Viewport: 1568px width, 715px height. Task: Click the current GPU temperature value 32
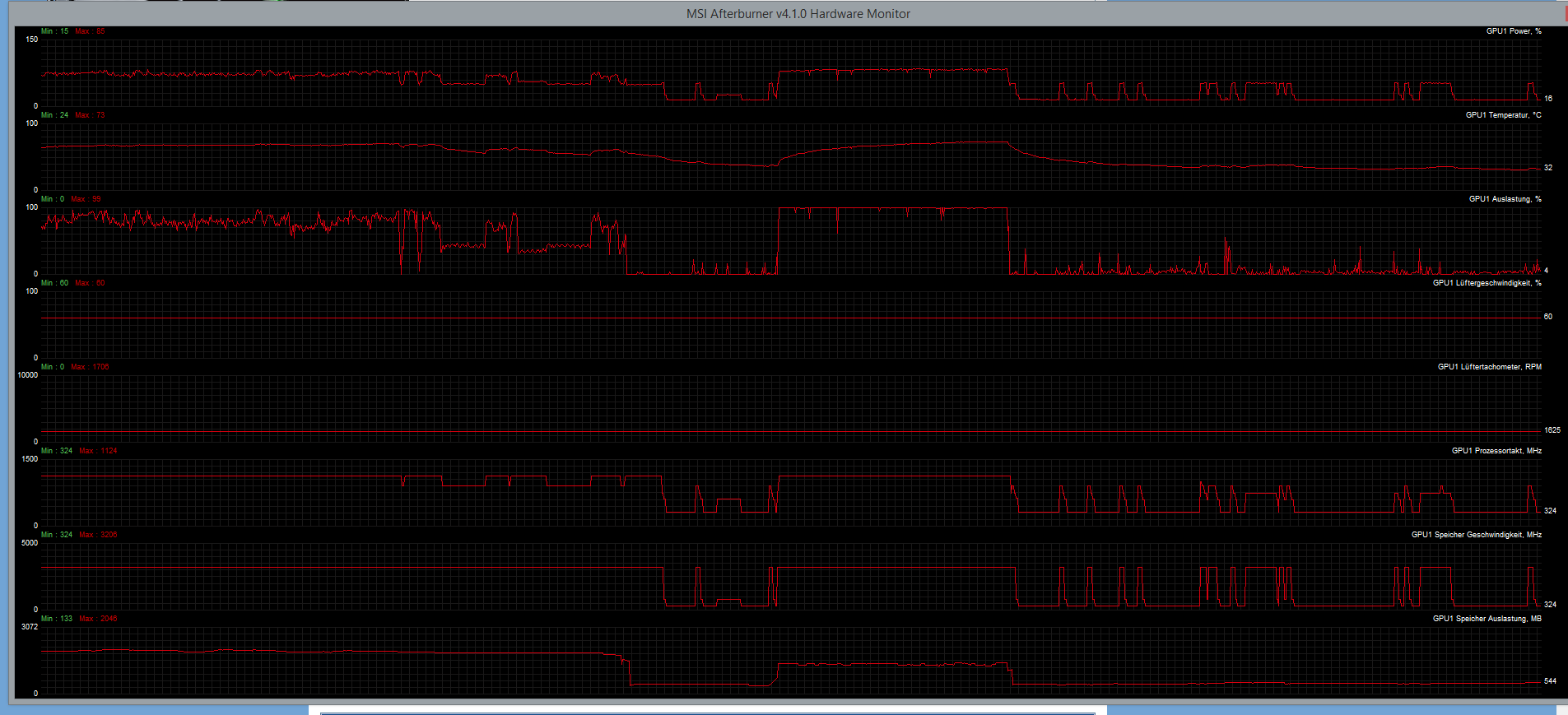1548,168
